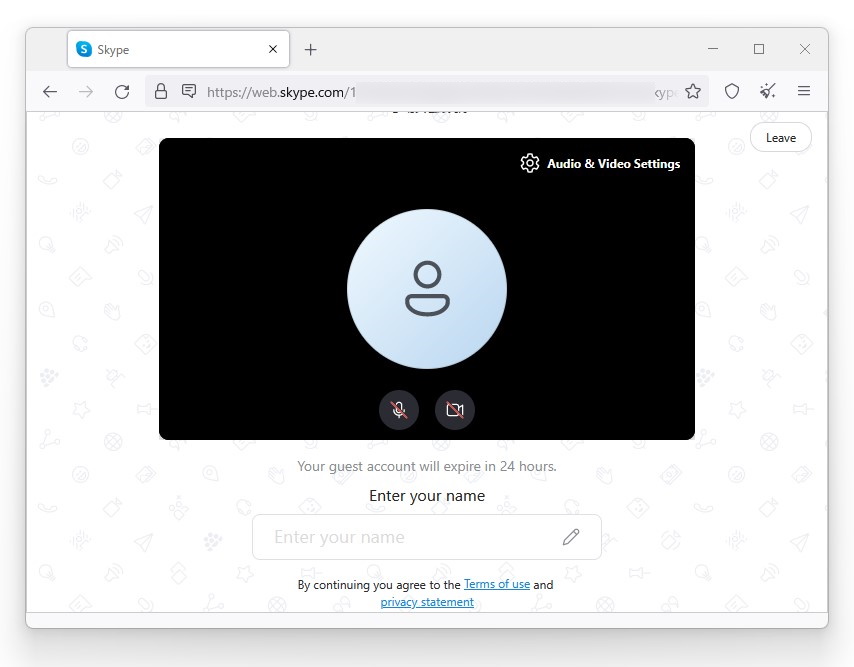This screenshot has width=854, height=667.
Task: Click the Leave button
Action: point(781,137)
